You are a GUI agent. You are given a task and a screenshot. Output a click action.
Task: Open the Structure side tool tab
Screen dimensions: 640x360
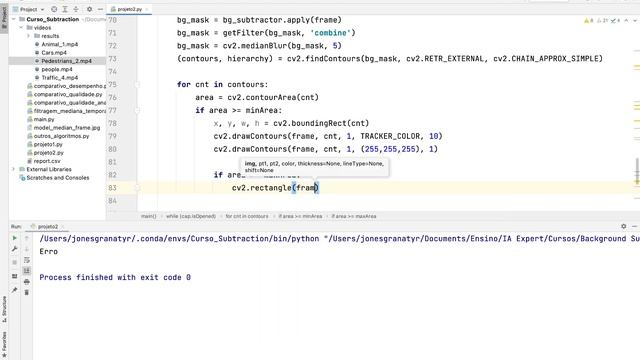4,309
